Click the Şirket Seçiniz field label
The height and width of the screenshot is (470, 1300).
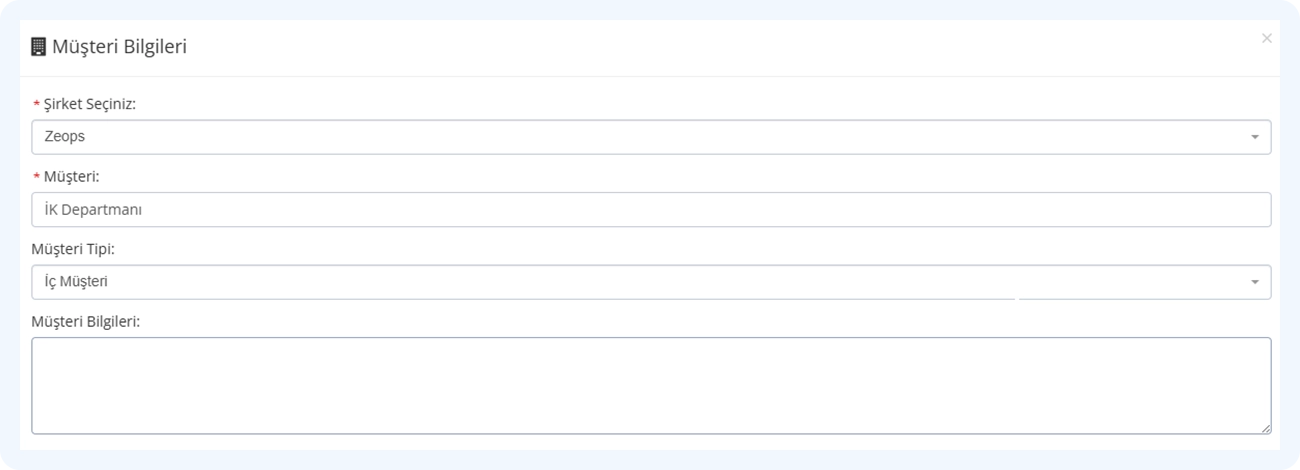[90, 104]
